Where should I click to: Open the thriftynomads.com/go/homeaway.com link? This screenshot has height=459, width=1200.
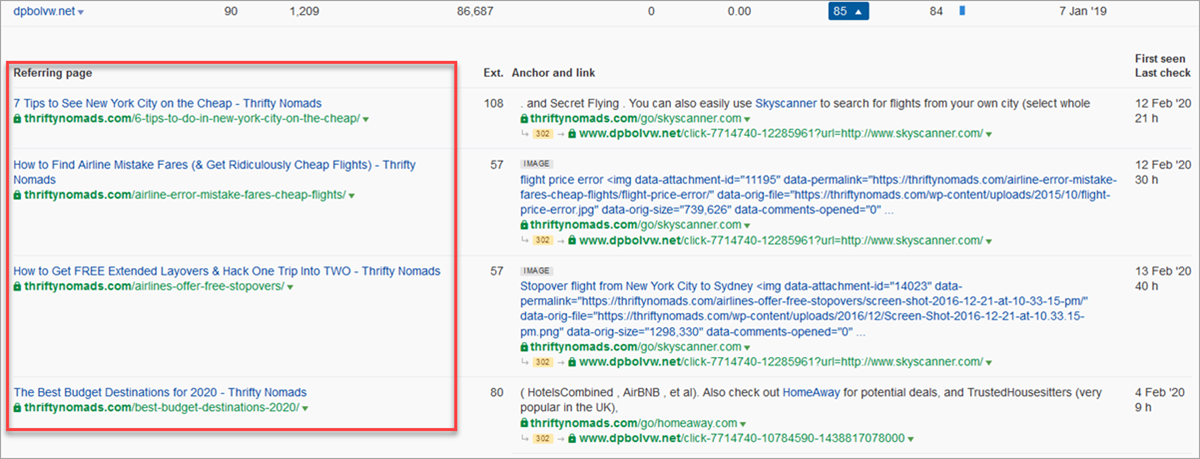click(635, 423)
